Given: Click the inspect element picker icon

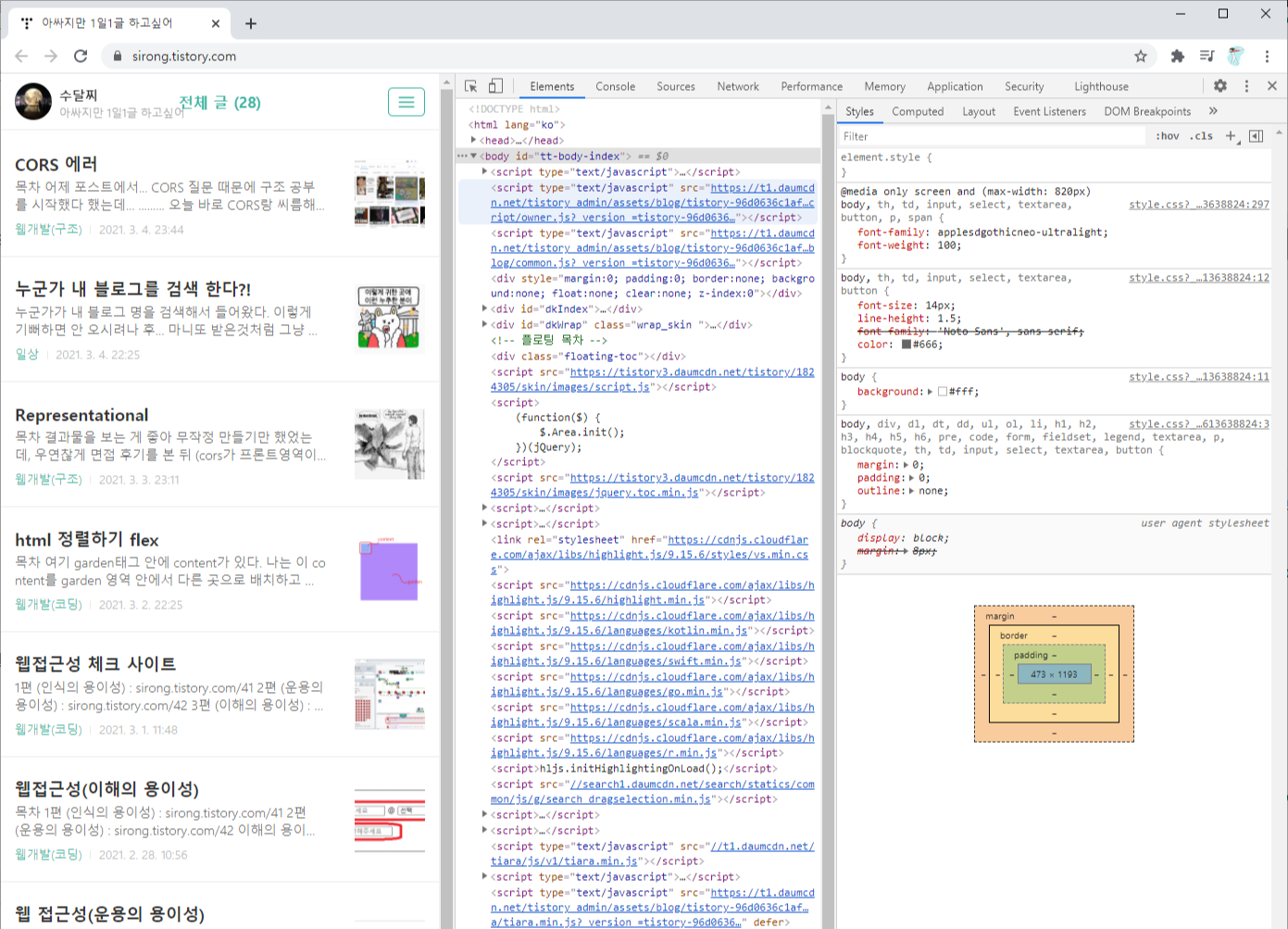Looking at the screenshot, I should (x=471, y=86).
